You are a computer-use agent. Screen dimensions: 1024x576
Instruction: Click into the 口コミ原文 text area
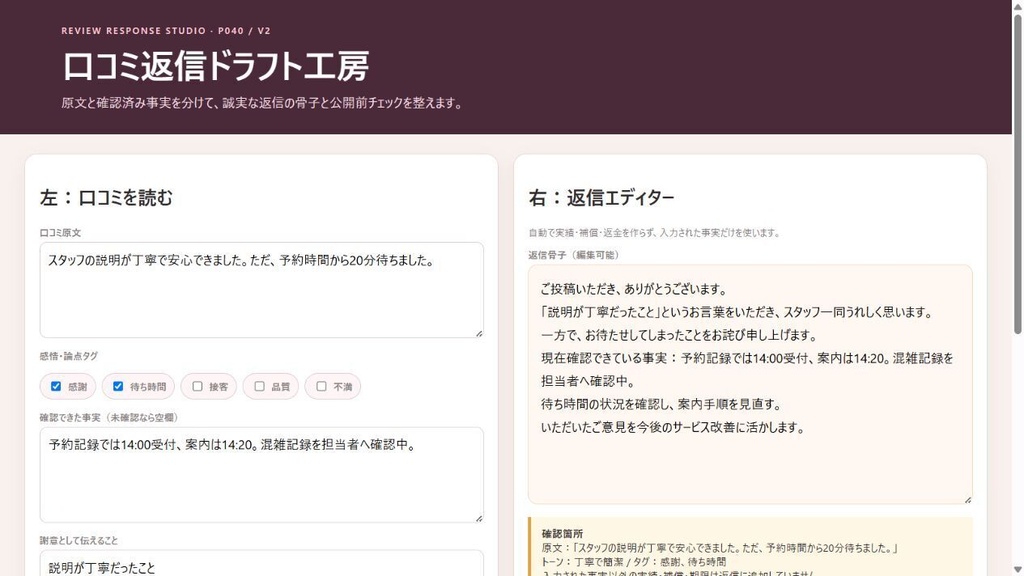point(261,290)
